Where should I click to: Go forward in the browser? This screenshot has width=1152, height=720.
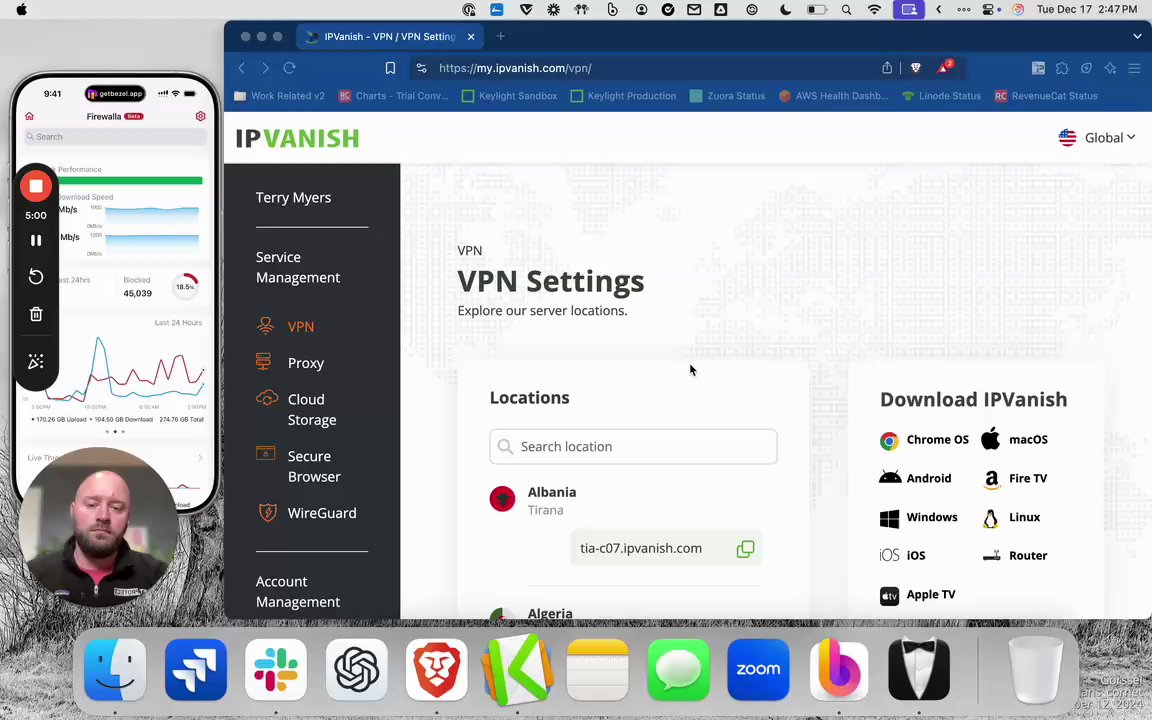pyautogui.click(x=265, y=68)
